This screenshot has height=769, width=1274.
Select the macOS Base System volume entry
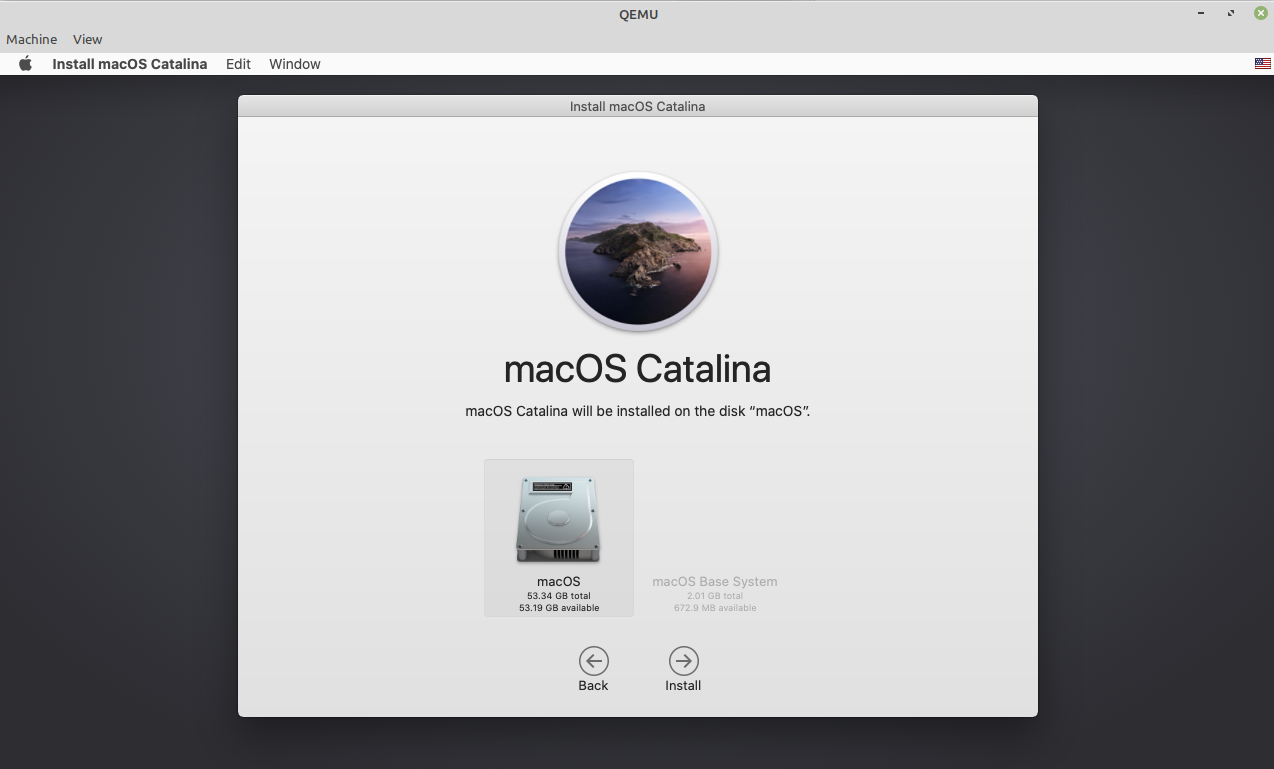(x=715, y=581)
